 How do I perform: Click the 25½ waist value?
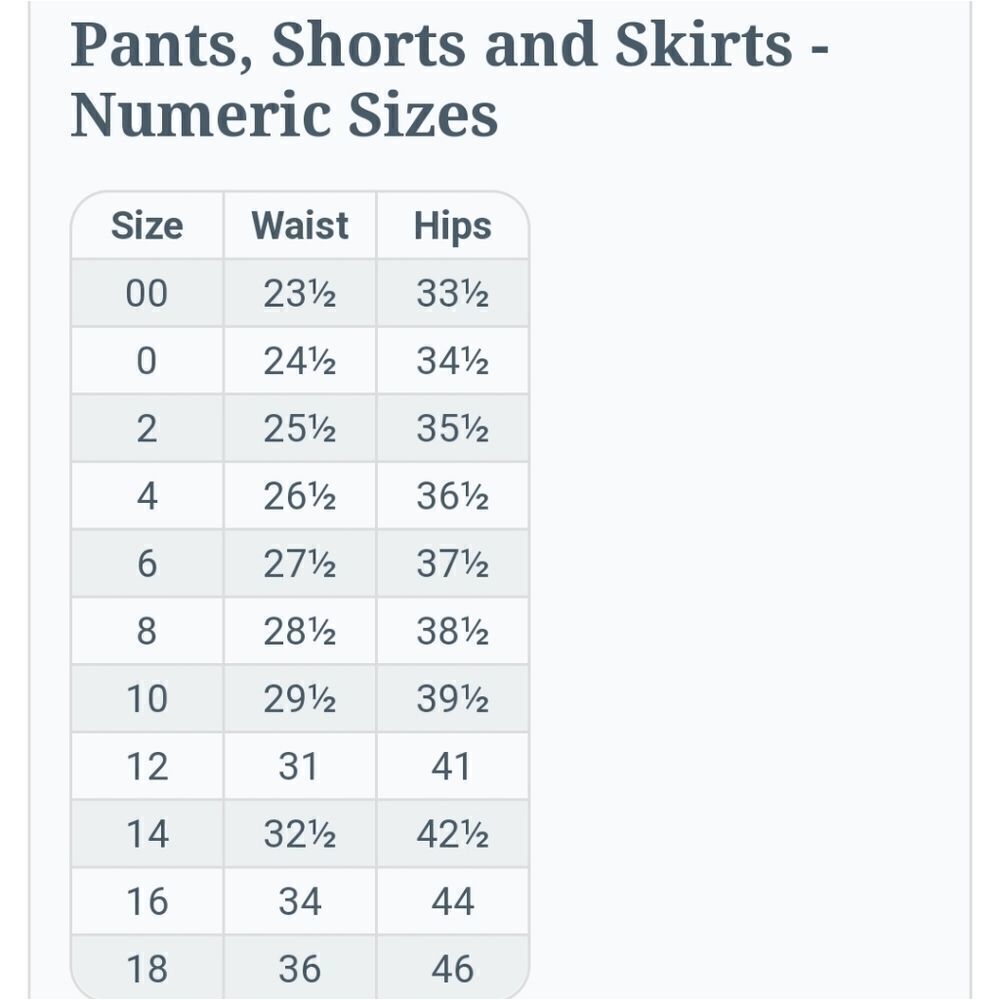tap(300, 429)
